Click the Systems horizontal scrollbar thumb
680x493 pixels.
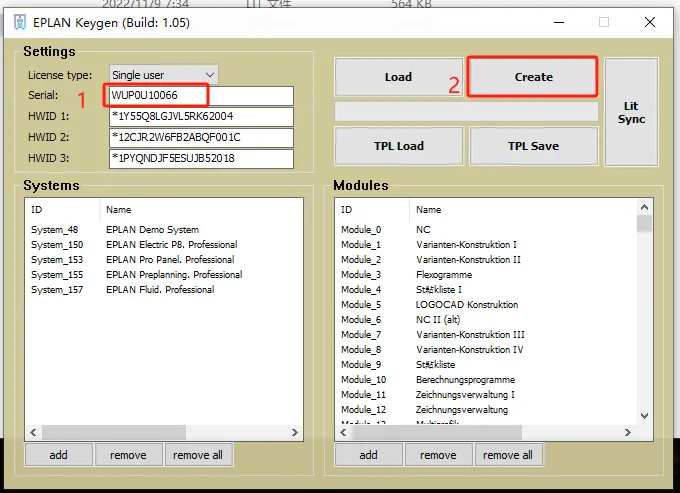[114, 432]
